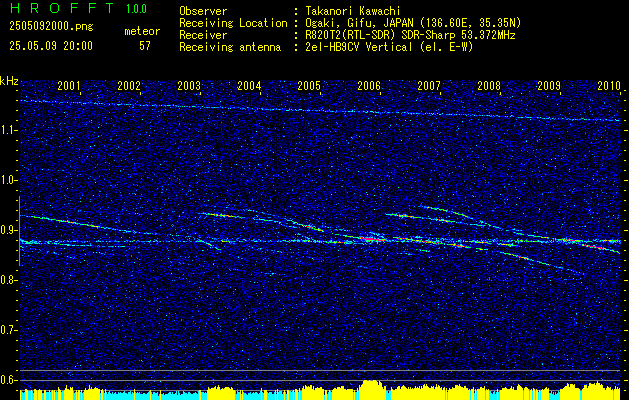The height and width of the screenshot is (400, 629).
Task: Click the 2005 time marker
Action: (x=309, y=85)
